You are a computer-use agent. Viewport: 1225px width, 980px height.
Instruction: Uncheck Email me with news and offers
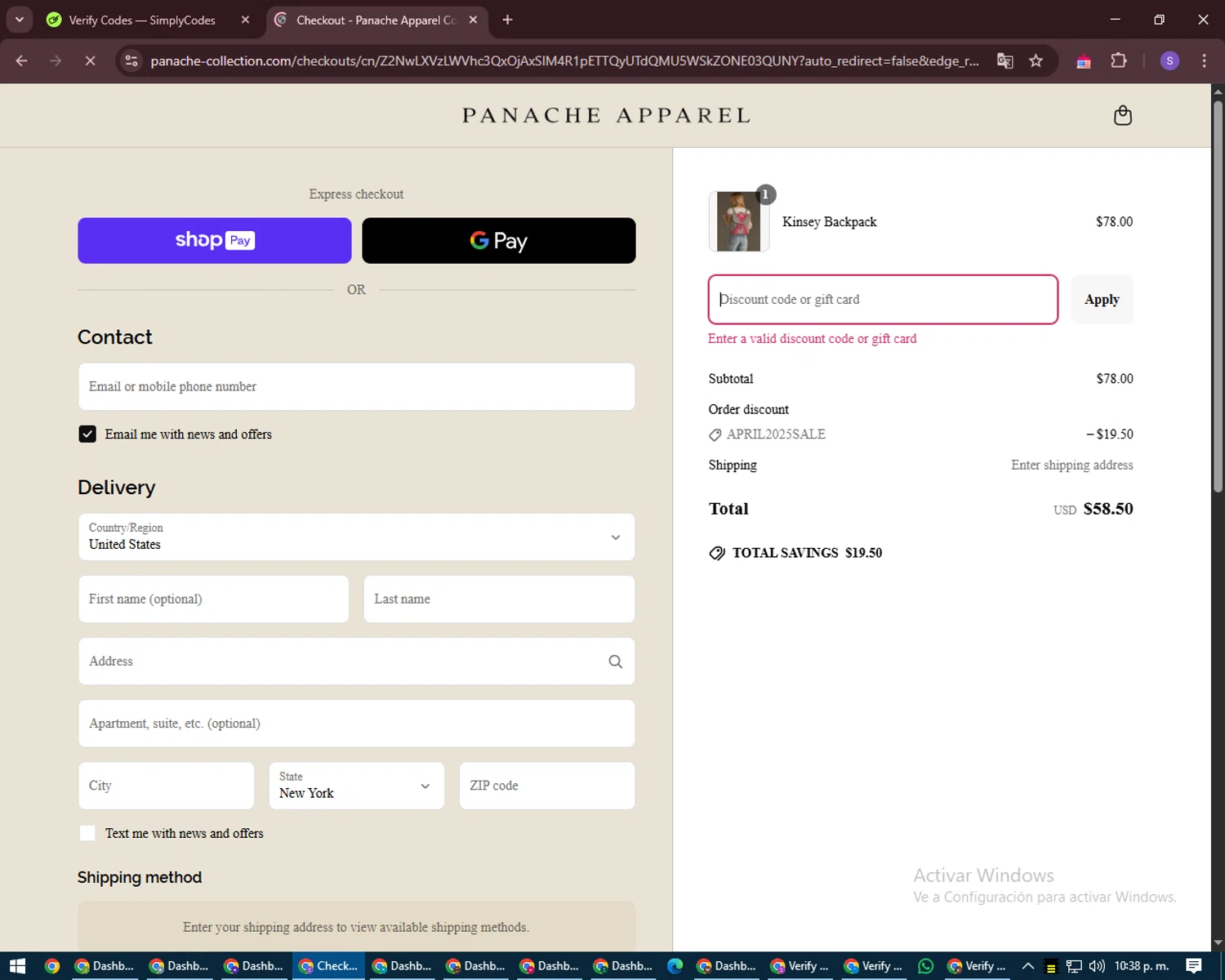(x=87, y=434)
